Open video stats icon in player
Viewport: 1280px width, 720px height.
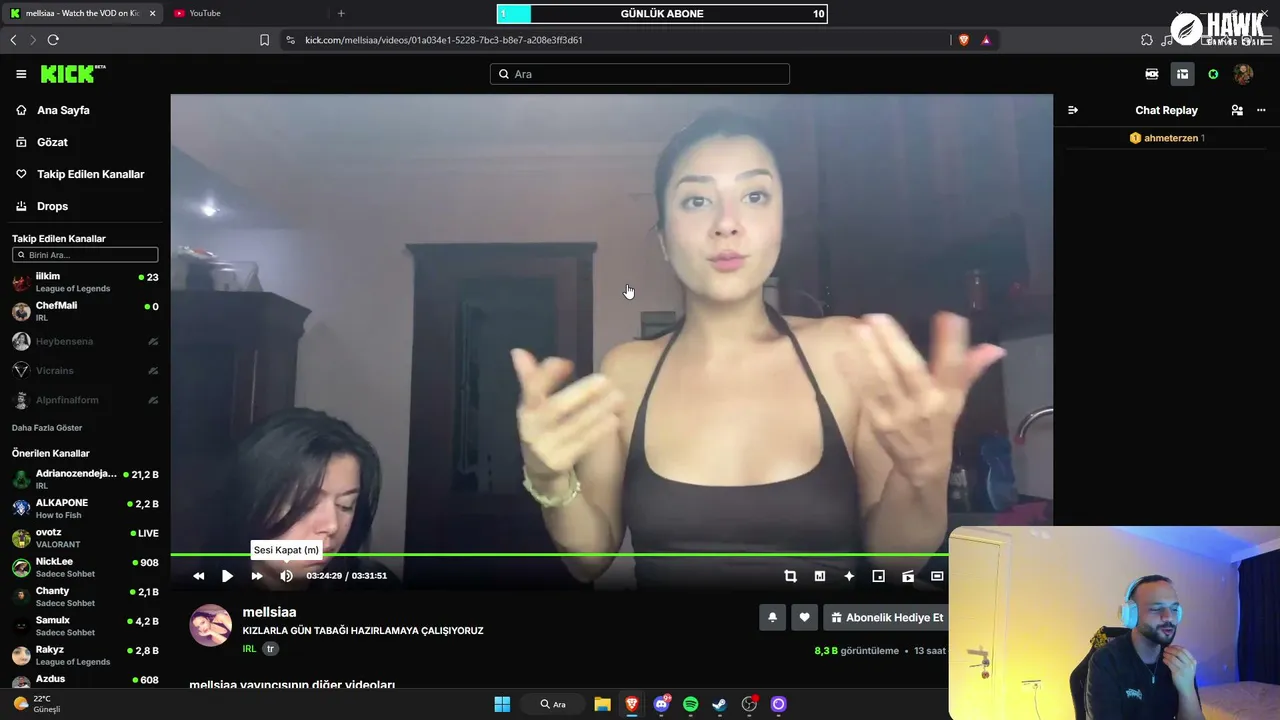coord(820,576)
